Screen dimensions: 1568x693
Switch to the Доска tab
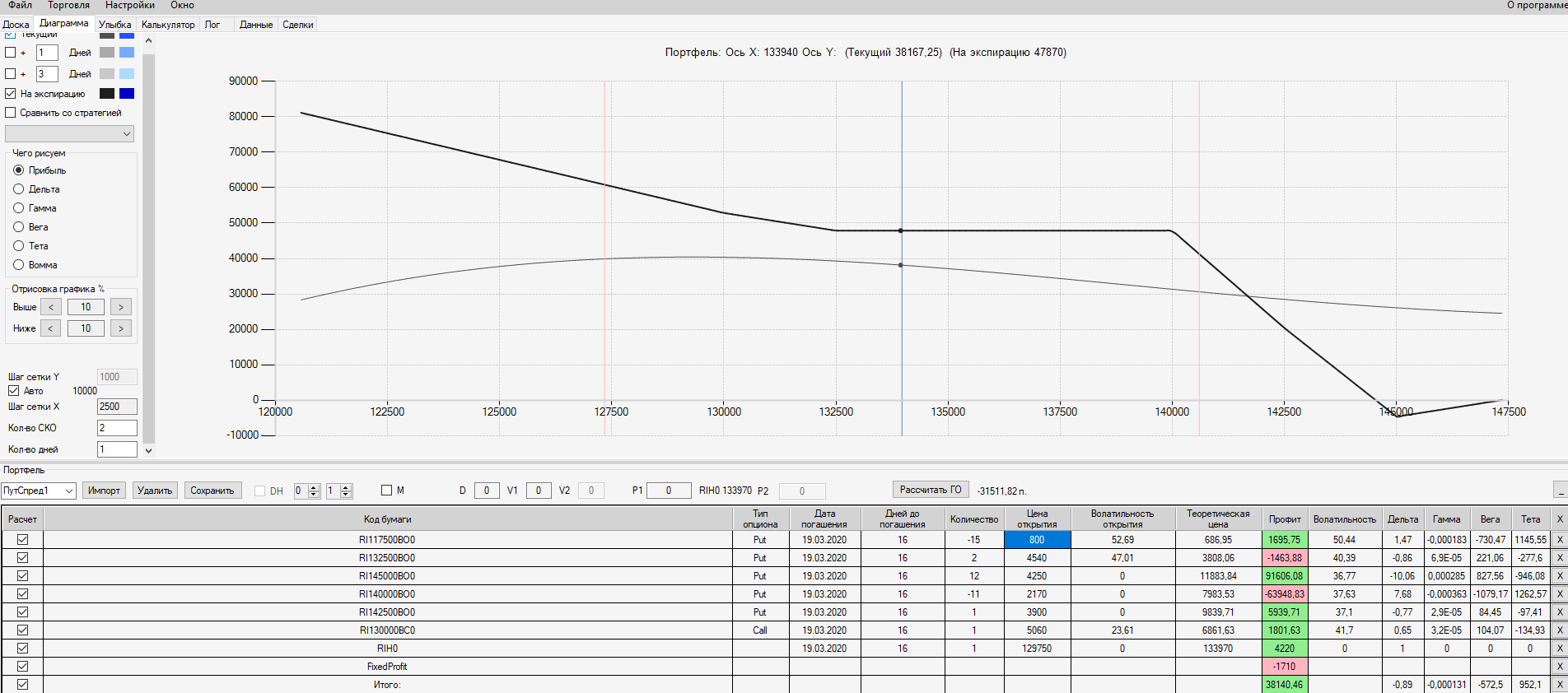tap(16, 25)
